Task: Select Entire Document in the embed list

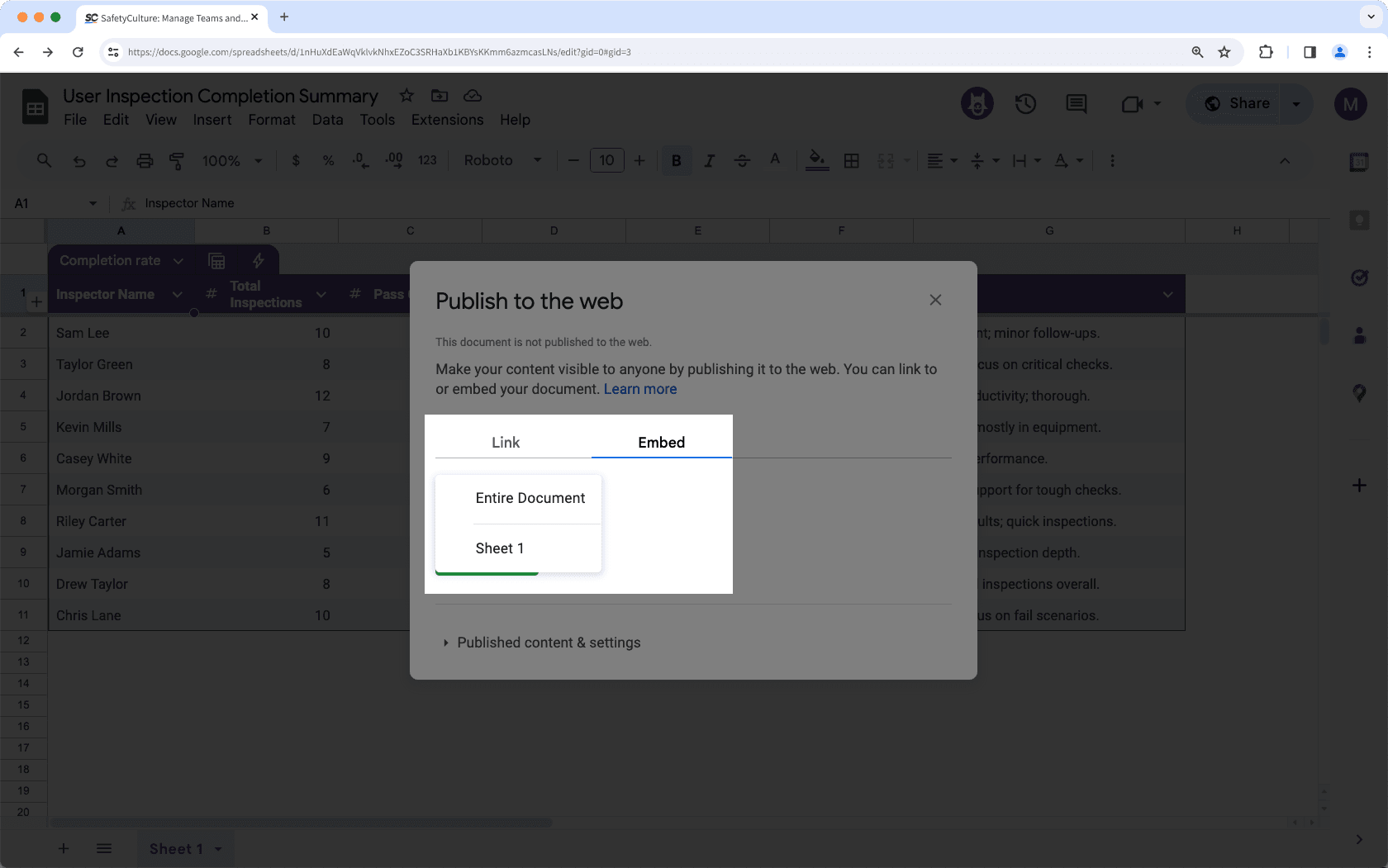Action: point(530,498)
